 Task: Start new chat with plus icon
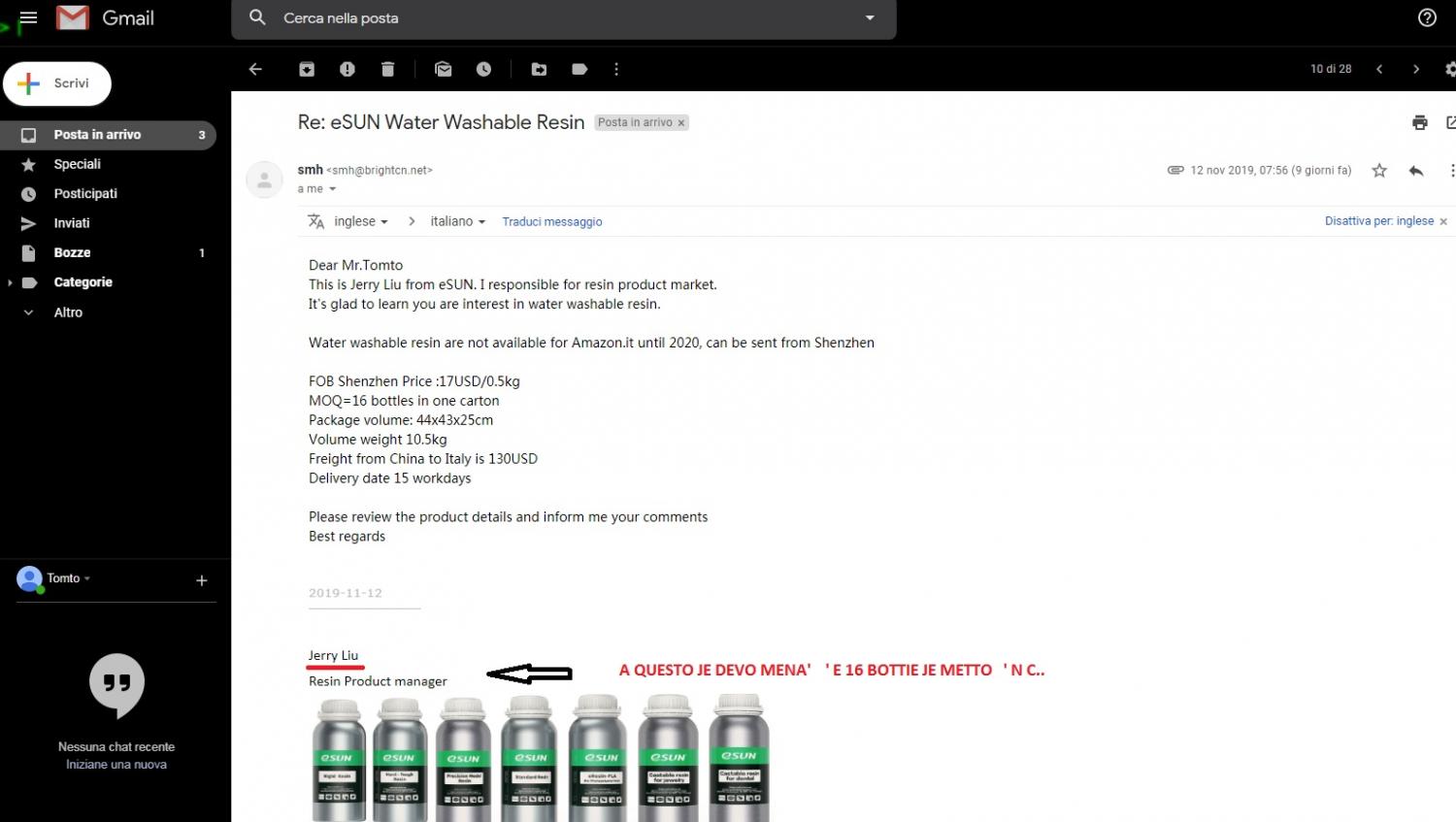202,580
